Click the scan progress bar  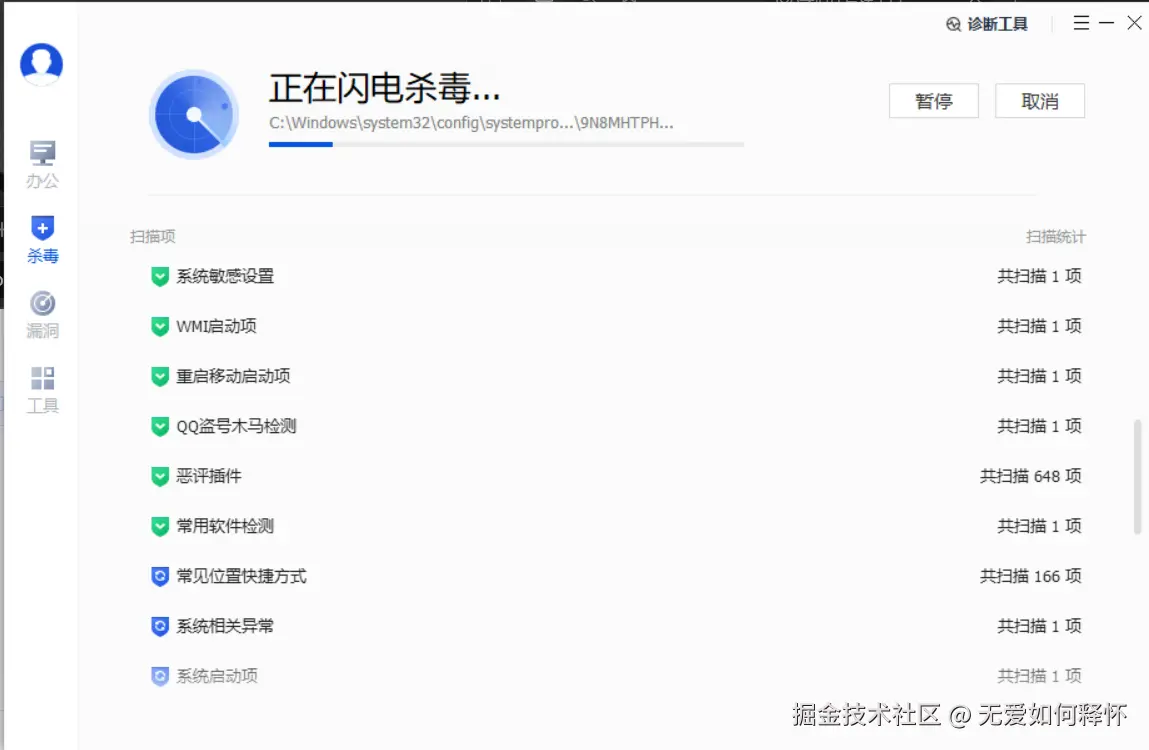(506, 144)
